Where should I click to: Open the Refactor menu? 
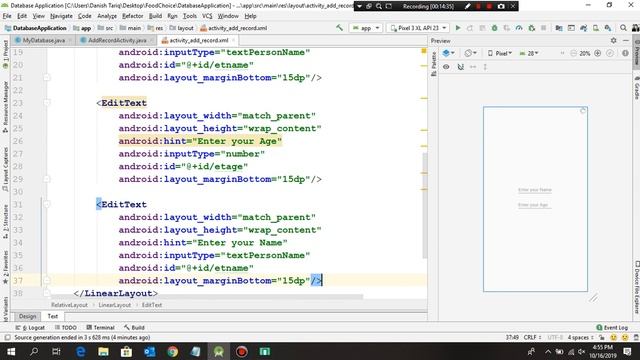(x=133, y=16)
